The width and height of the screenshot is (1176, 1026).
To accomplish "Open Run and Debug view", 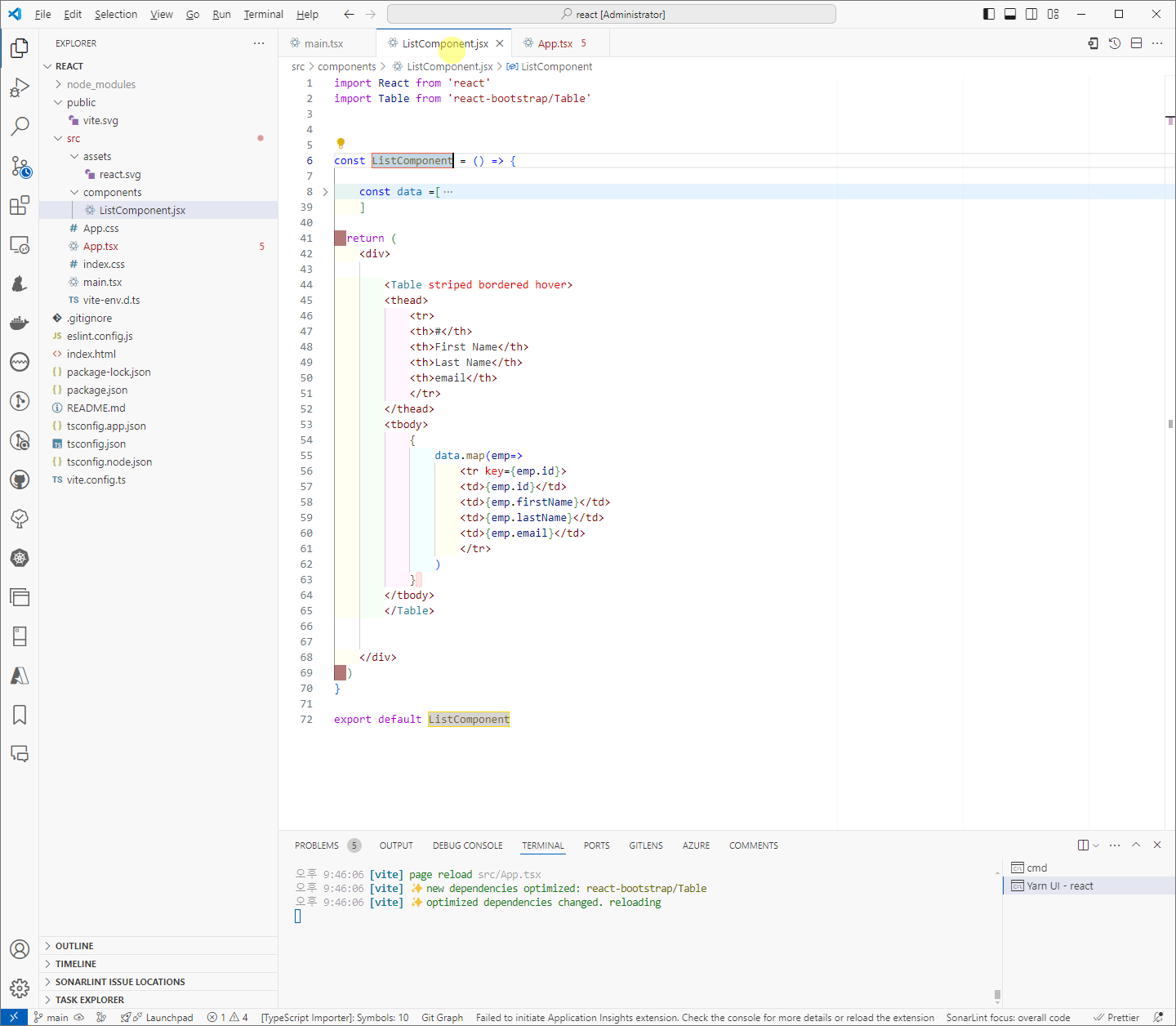I will (20, 87).
